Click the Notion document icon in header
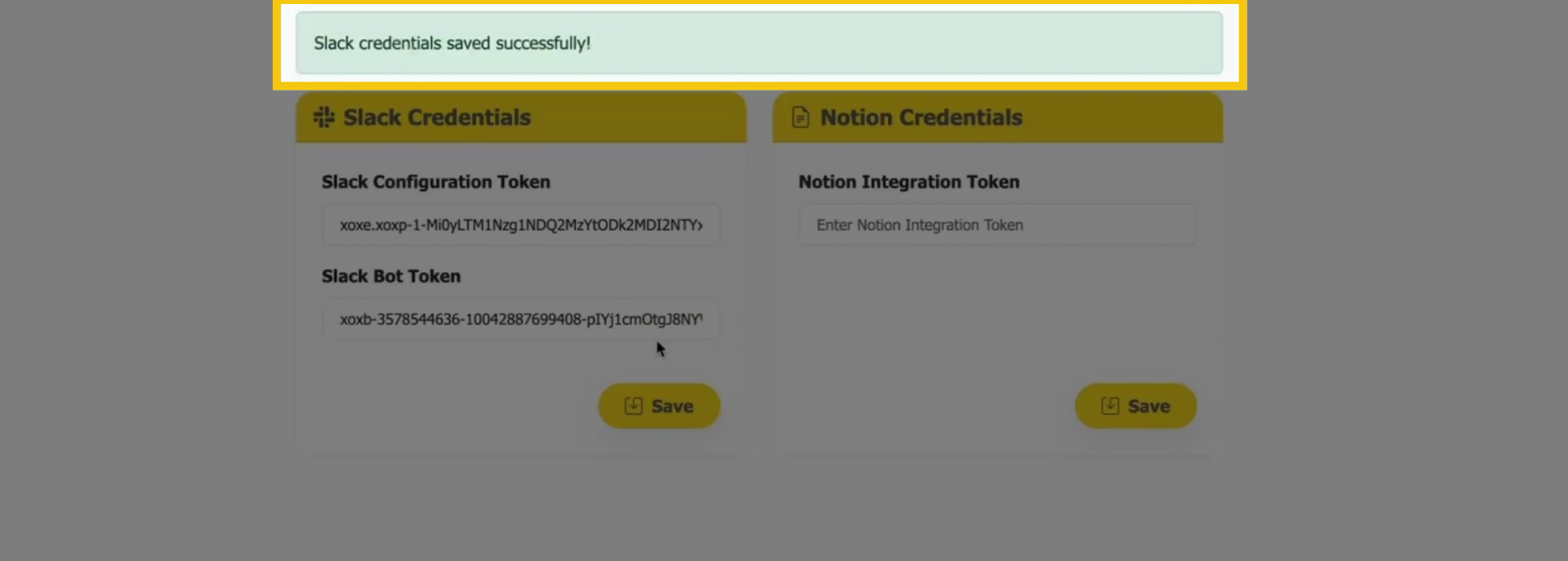Image resolution: width=1568 pixels, height=561 pixels. (800, 118)
